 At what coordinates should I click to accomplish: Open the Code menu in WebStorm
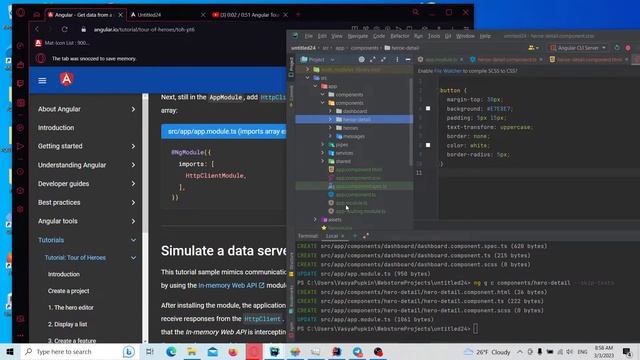click(x=379, y=36)
